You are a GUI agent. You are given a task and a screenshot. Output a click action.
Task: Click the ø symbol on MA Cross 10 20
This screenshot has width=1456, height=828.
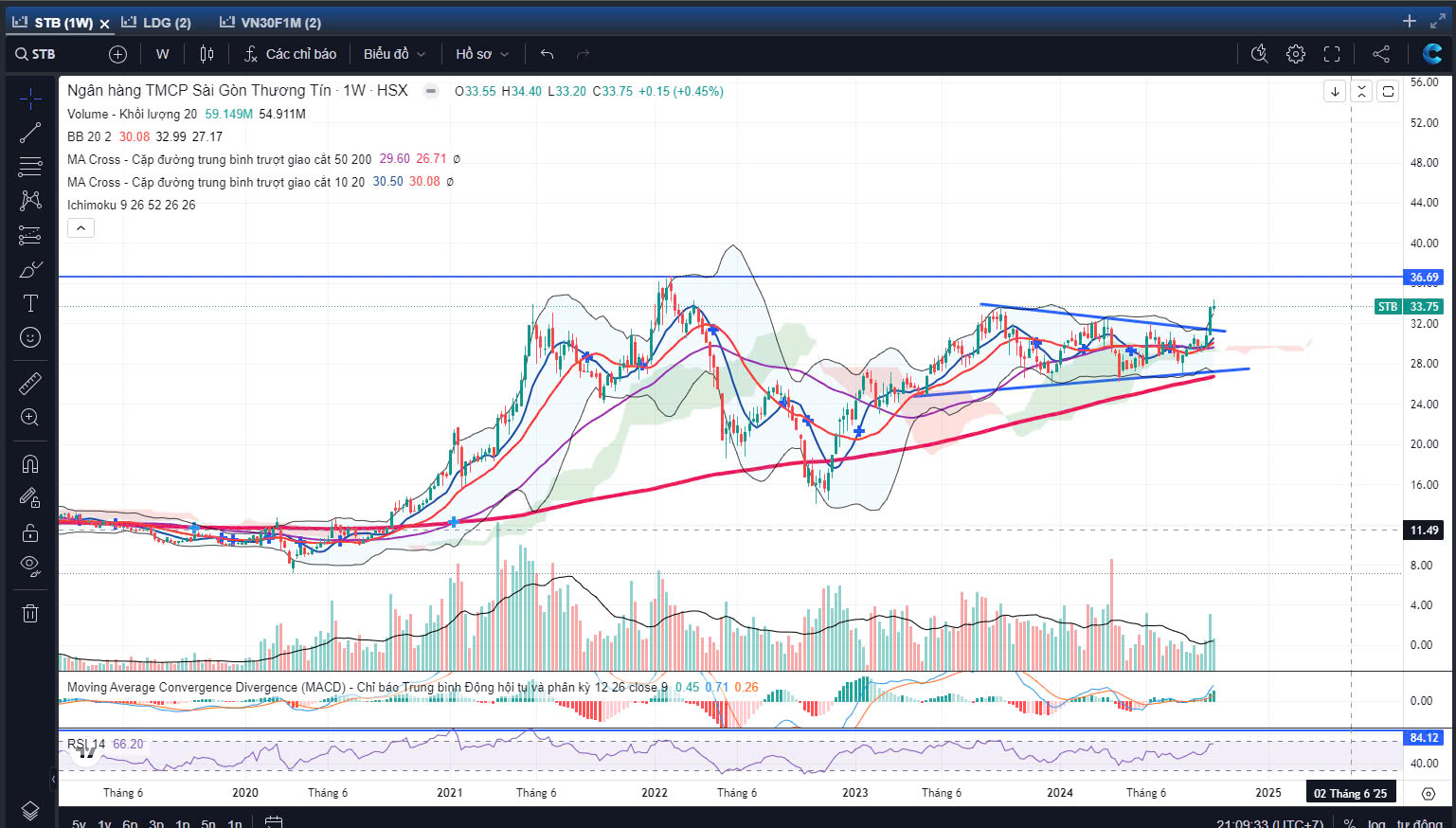450,182
